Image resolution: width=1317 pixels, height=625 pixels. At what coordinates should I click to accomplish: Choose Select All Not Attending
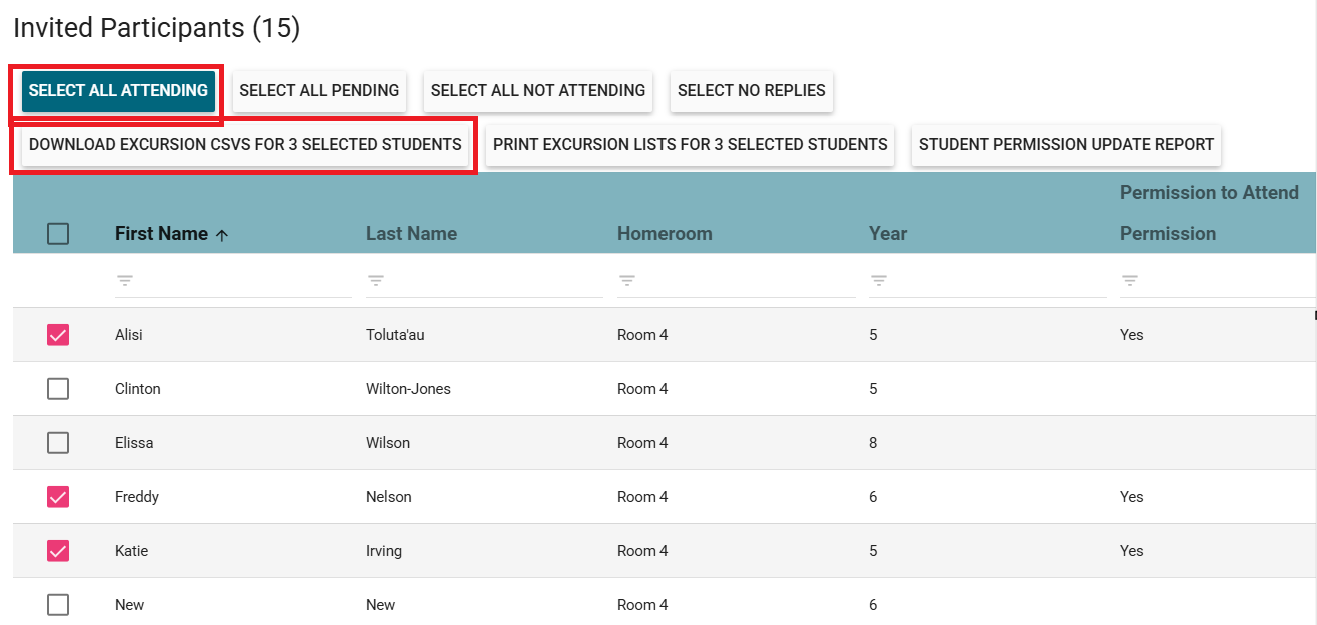pos(537,90)
